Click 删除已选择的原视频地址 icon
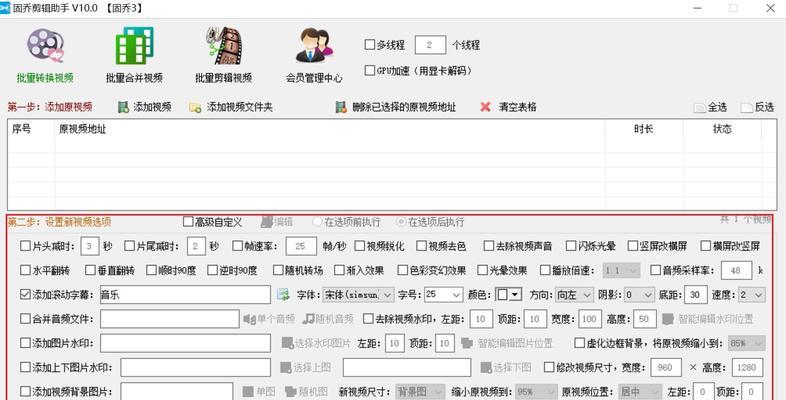The image size is (786, 400). coord(341,107)
